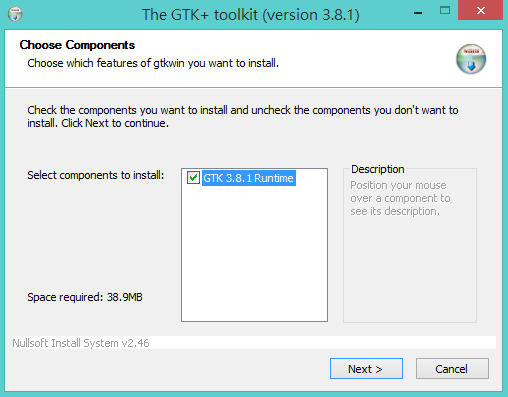This screenshot has height=397, width=508.
Task: Click the Choose which features of gtkwin subtitle
Action: click(x=153, y=63)
